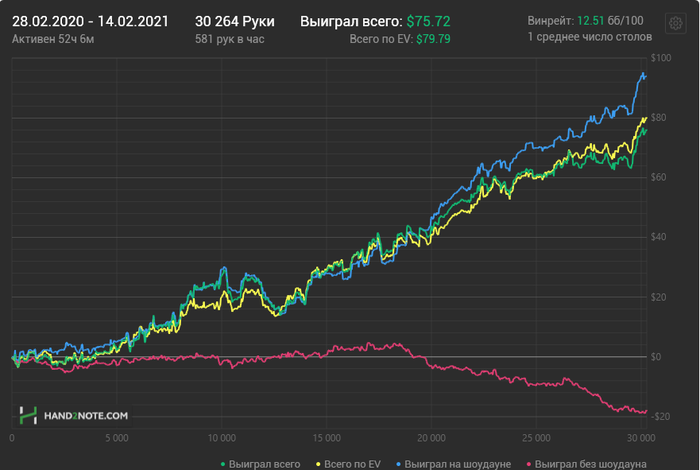Click the date range 28.02.2020 - 14.02.2021

[x=90, y=21]
